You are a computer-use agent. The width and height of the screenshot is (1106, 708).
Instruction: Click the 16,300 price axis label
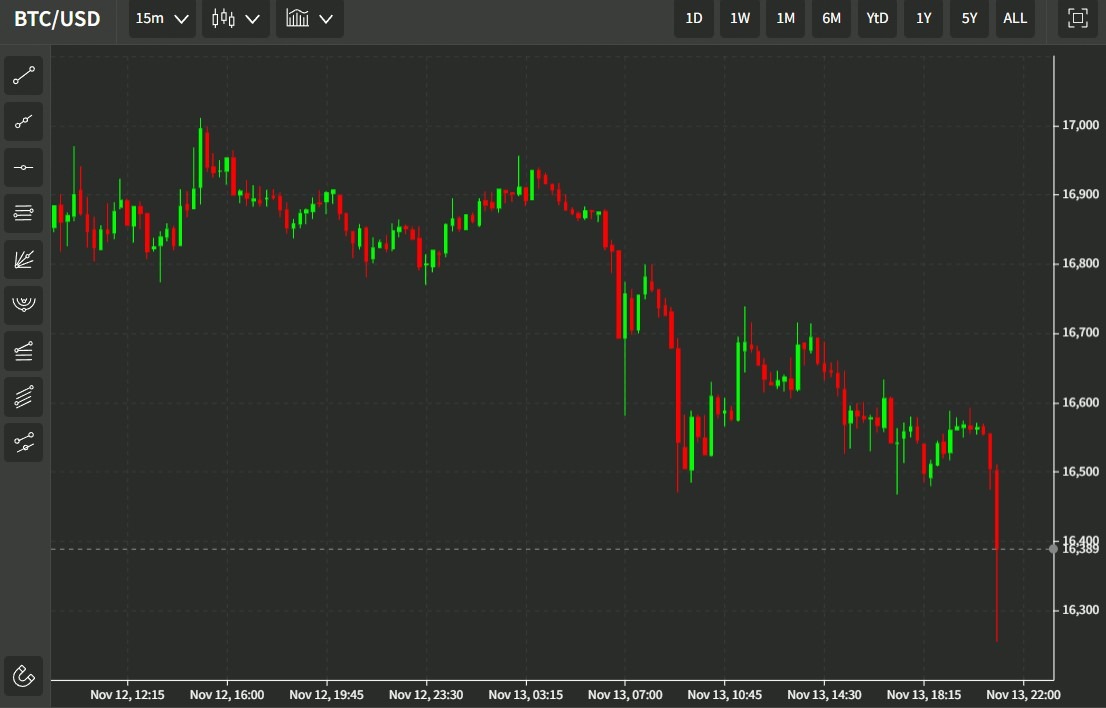tap(1080, 610)
